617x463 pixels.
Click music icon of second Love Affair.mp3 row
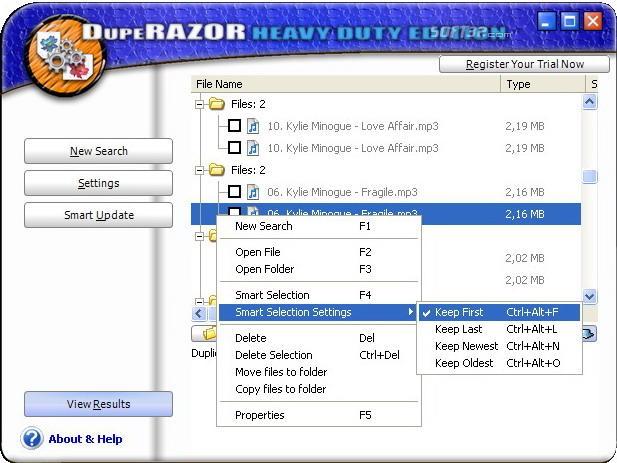pyautogui.click(x=253, y=148)
